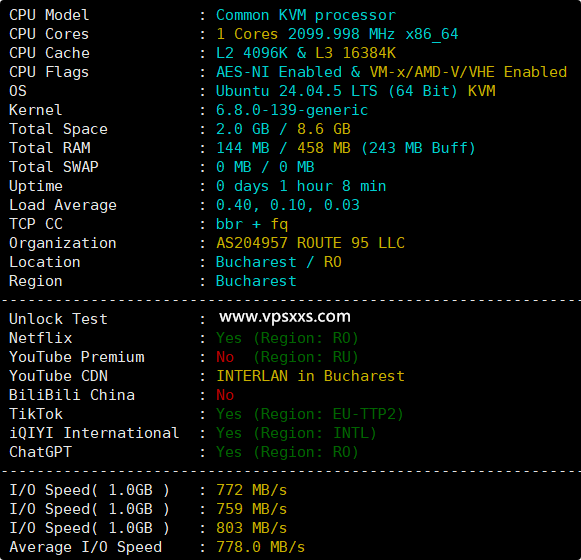This screenshot has width=581, height=560.
Task: Click the AS204957 ROUTE 95 LLC organization
Action: point(310,243)
